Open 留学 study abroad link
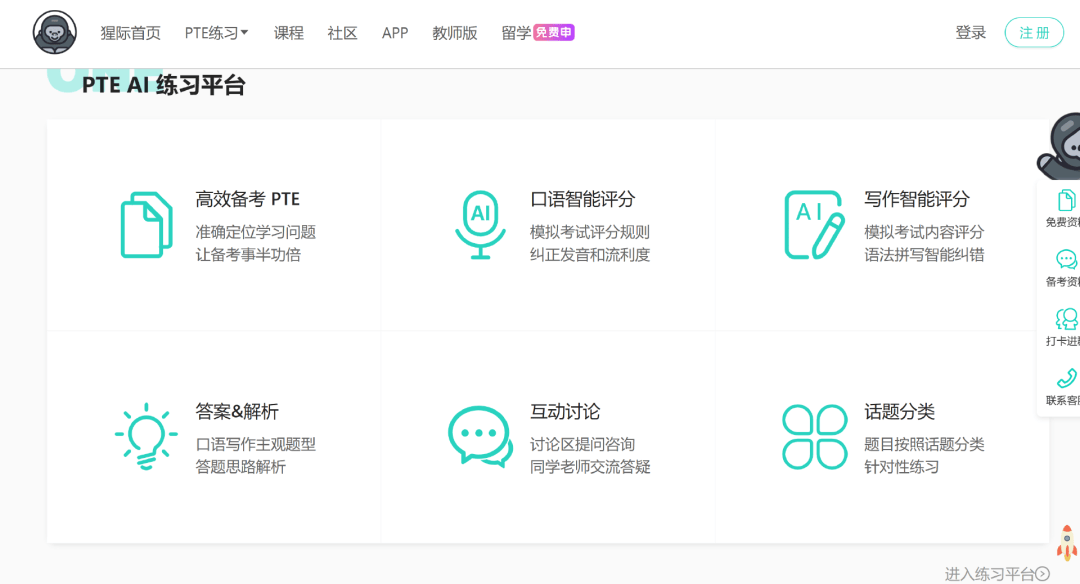Screen dimensions: 1080x584 click(516, 33)
